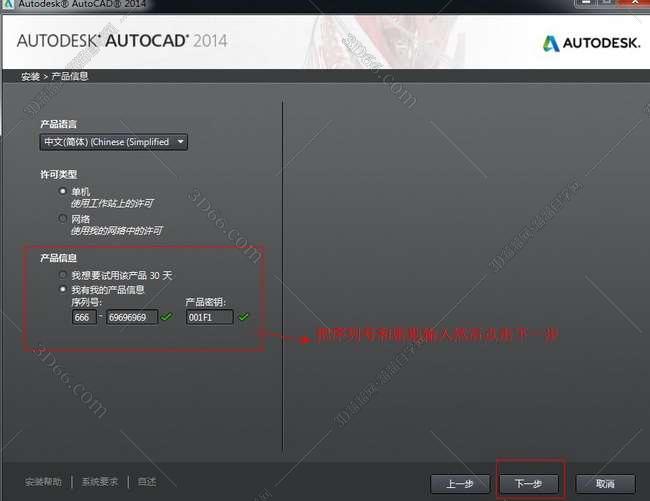650x501 pixels.
Task: Open the 系统要求 system requirements link
Action: (x=101, y=482)
